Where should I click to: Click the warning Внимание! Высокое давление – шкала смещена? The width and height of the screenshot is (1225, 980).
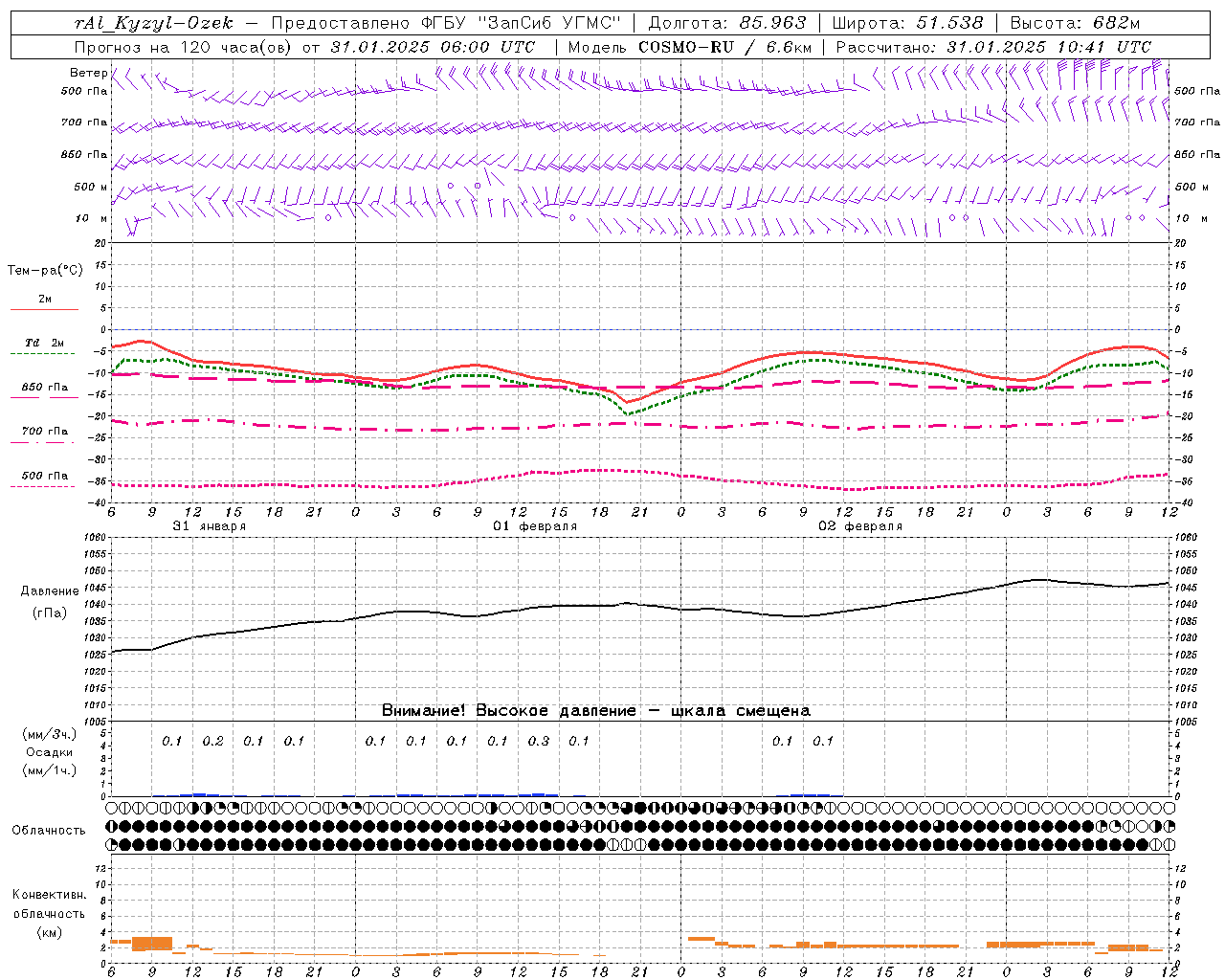596,711
